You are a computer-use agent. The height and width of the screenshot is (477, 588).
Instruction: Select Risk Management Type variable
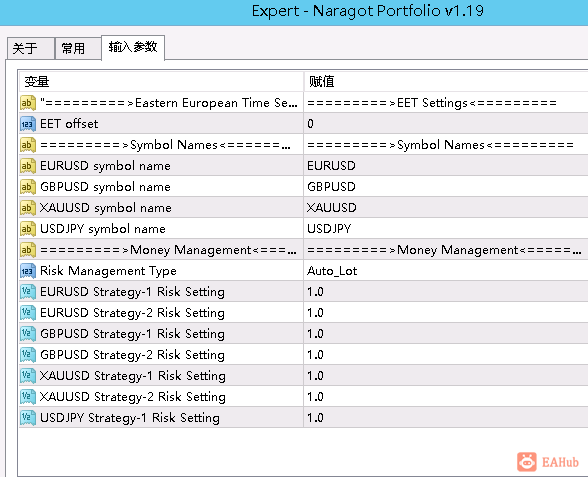(108, 271)
